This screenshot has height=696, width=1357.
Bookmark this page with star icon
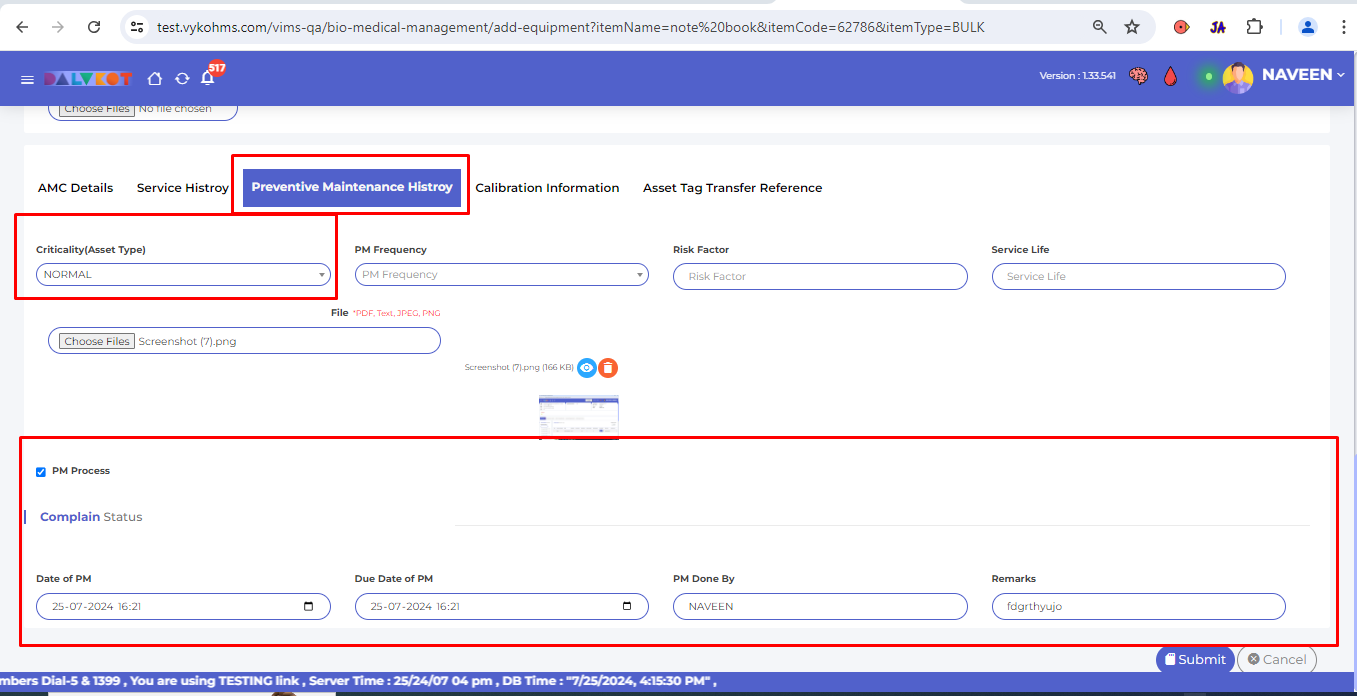[1132, 27]
